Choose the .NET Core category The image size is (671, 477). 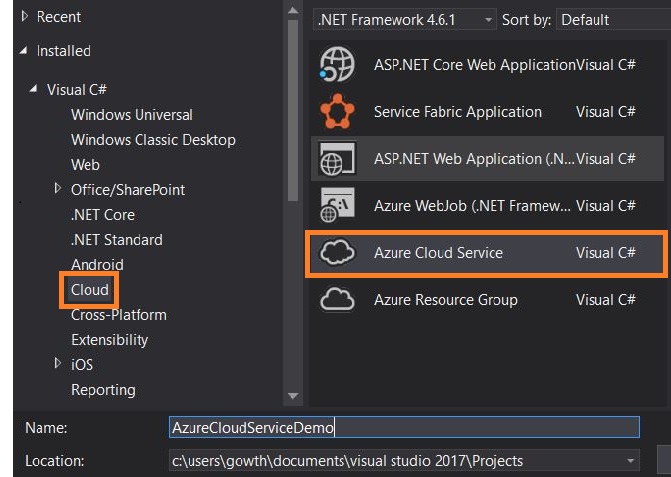[102, 215]
